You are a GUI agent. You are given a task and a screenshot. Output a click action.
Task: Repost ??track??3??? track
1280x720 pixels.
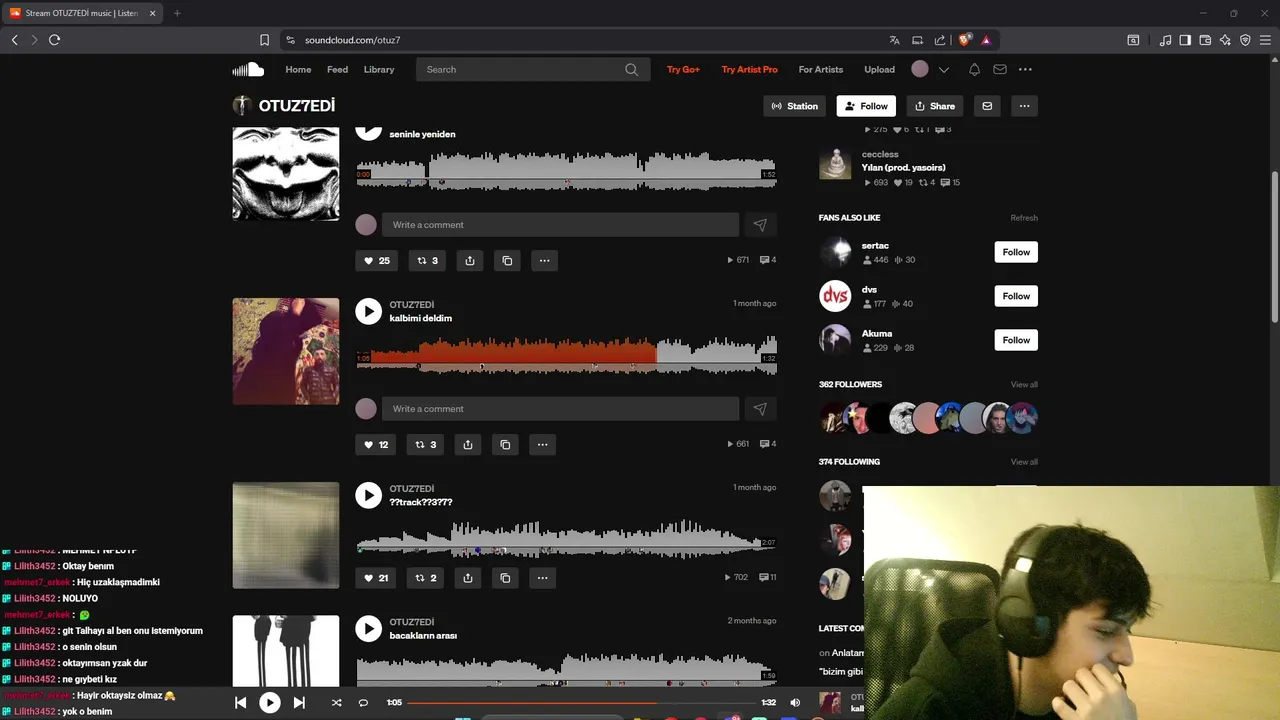coord(426,577)
